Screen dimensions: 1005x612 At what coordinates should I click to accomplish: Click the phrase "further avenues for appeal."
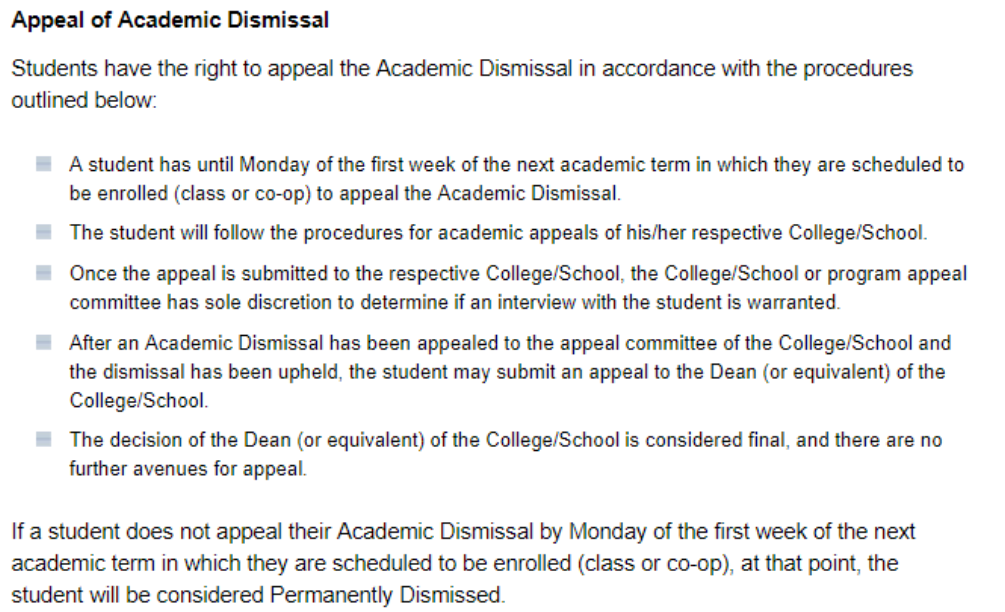187,468
